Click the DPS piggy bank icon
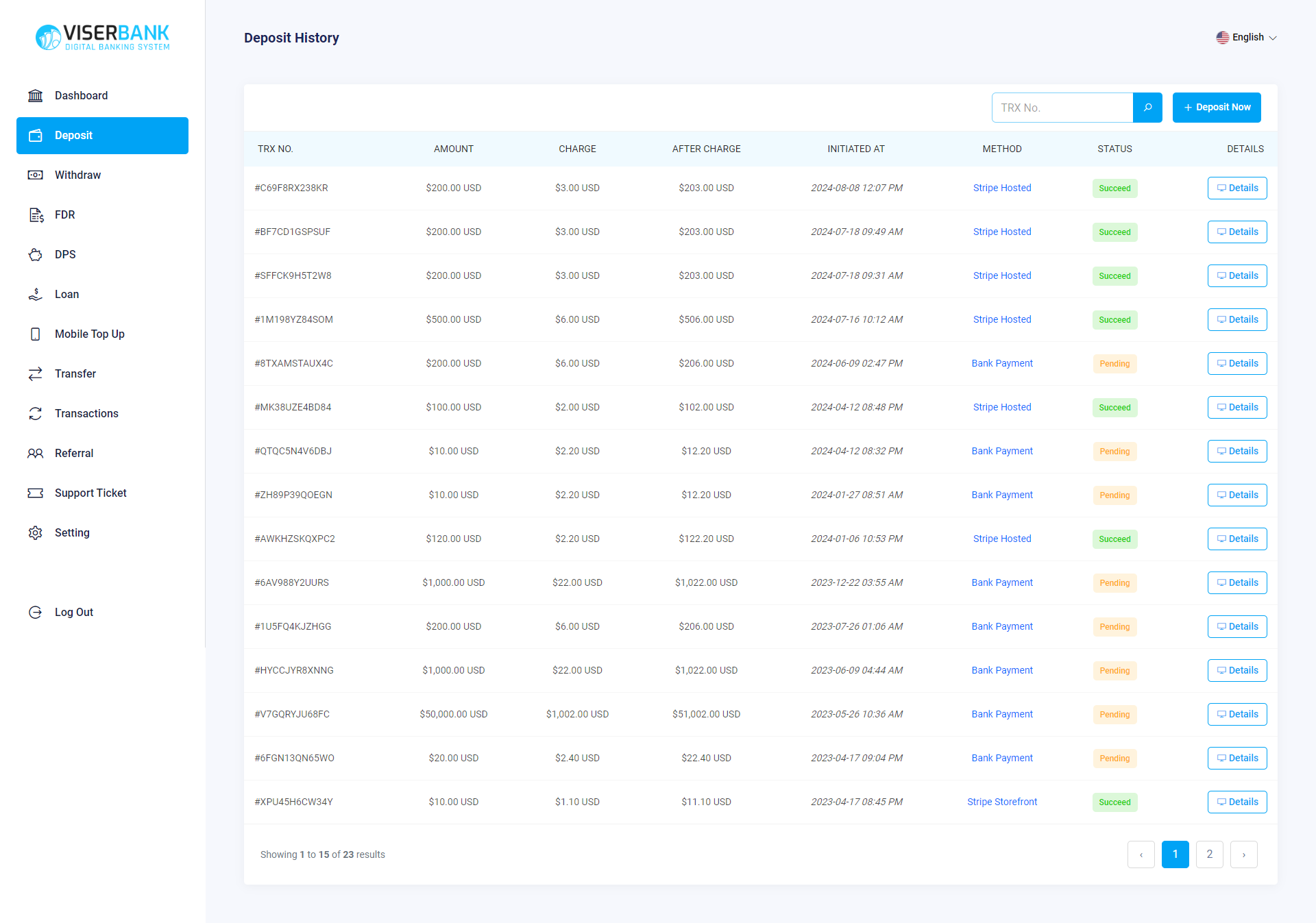The width and height of the screenshot is (1316, 923). coord(35,255)
